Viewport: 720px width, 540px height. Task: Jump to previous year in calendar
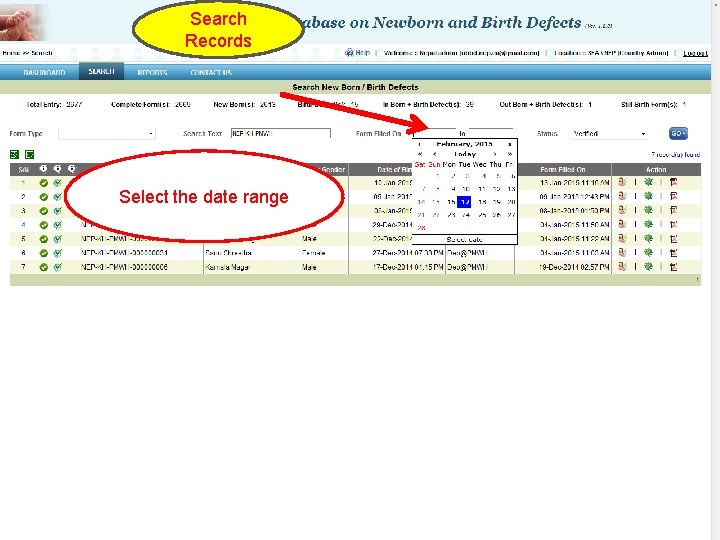(x=420, y=154)
